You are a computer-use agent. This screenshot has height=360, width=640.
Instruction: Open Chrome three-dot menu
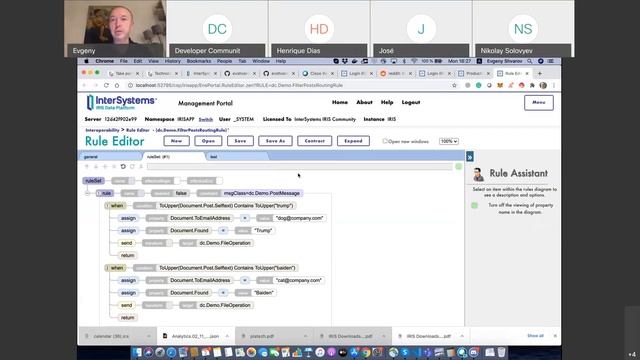point(554,85)
